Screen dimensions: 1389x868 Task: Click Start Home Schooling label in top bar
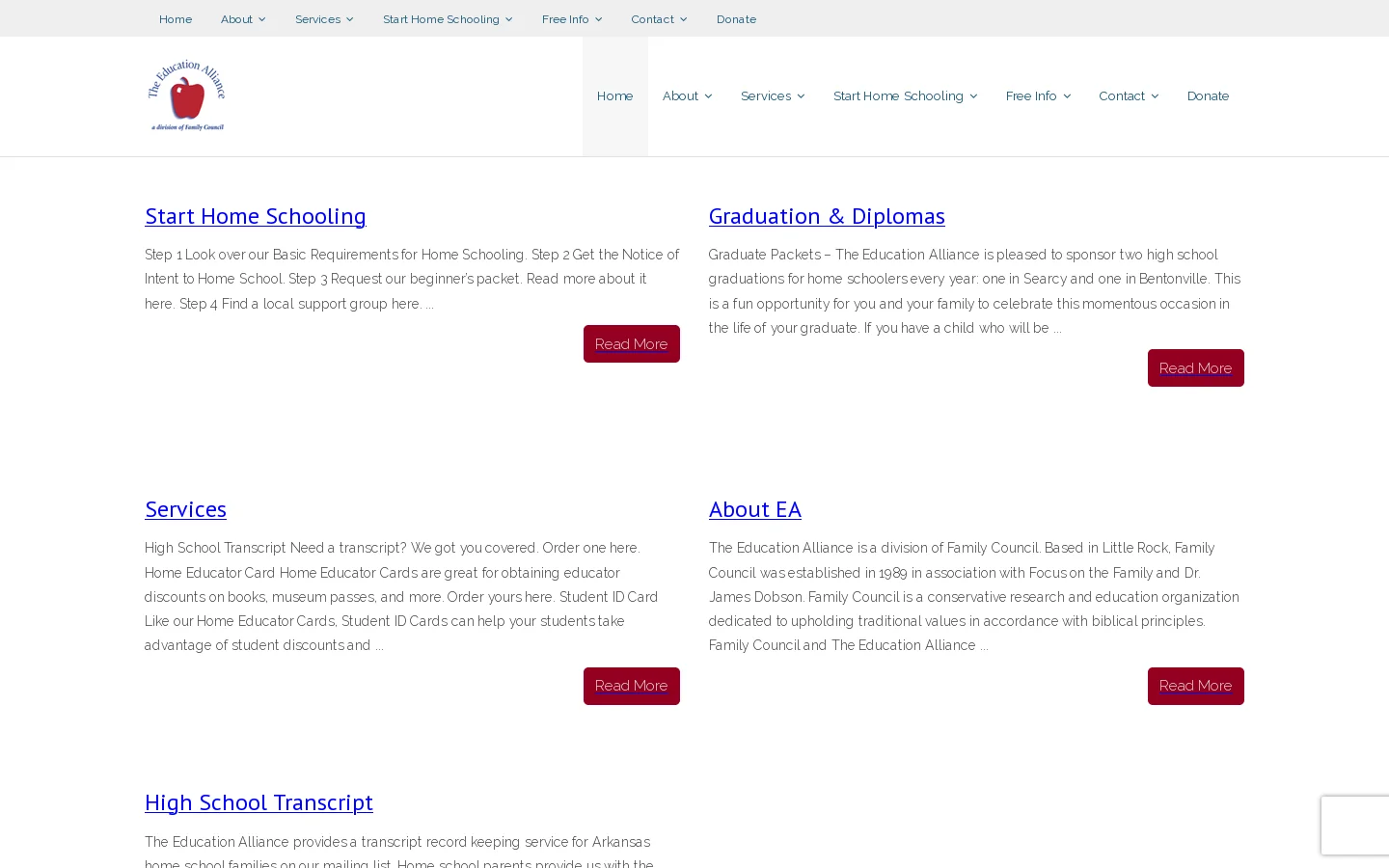coord(441,19)
